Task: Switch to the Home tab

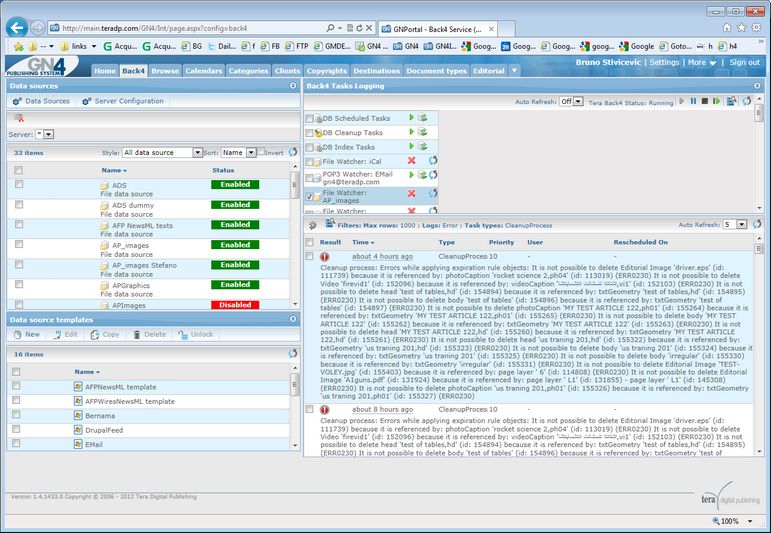Action: tap(105, 71)
